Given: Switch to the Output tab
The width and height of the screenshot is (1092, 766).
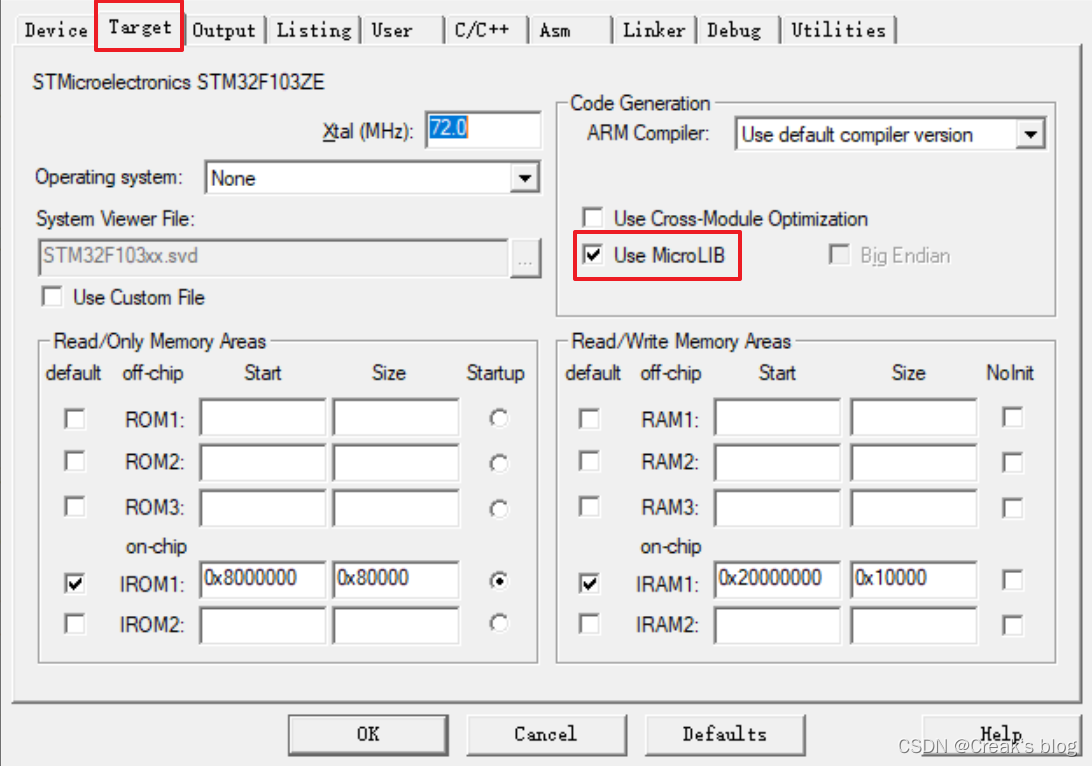Looking at the screenshot, I should pyautogui.click(x=224, y=30).
